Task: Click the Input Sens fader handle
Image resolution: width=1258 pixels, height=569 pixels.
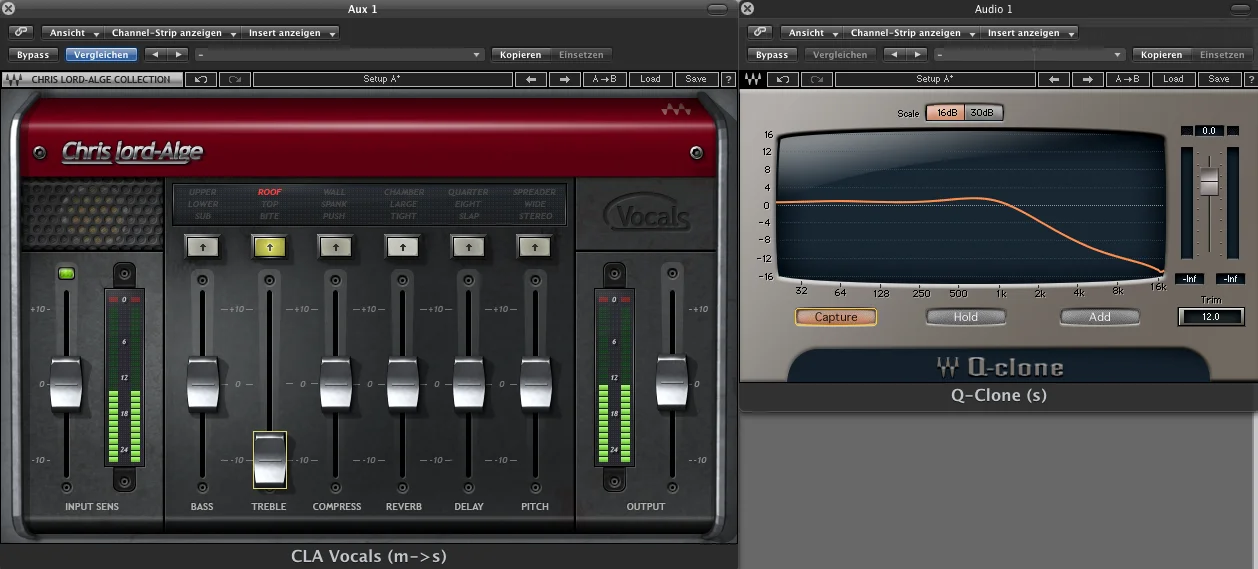Action: [x=66, y=384]
